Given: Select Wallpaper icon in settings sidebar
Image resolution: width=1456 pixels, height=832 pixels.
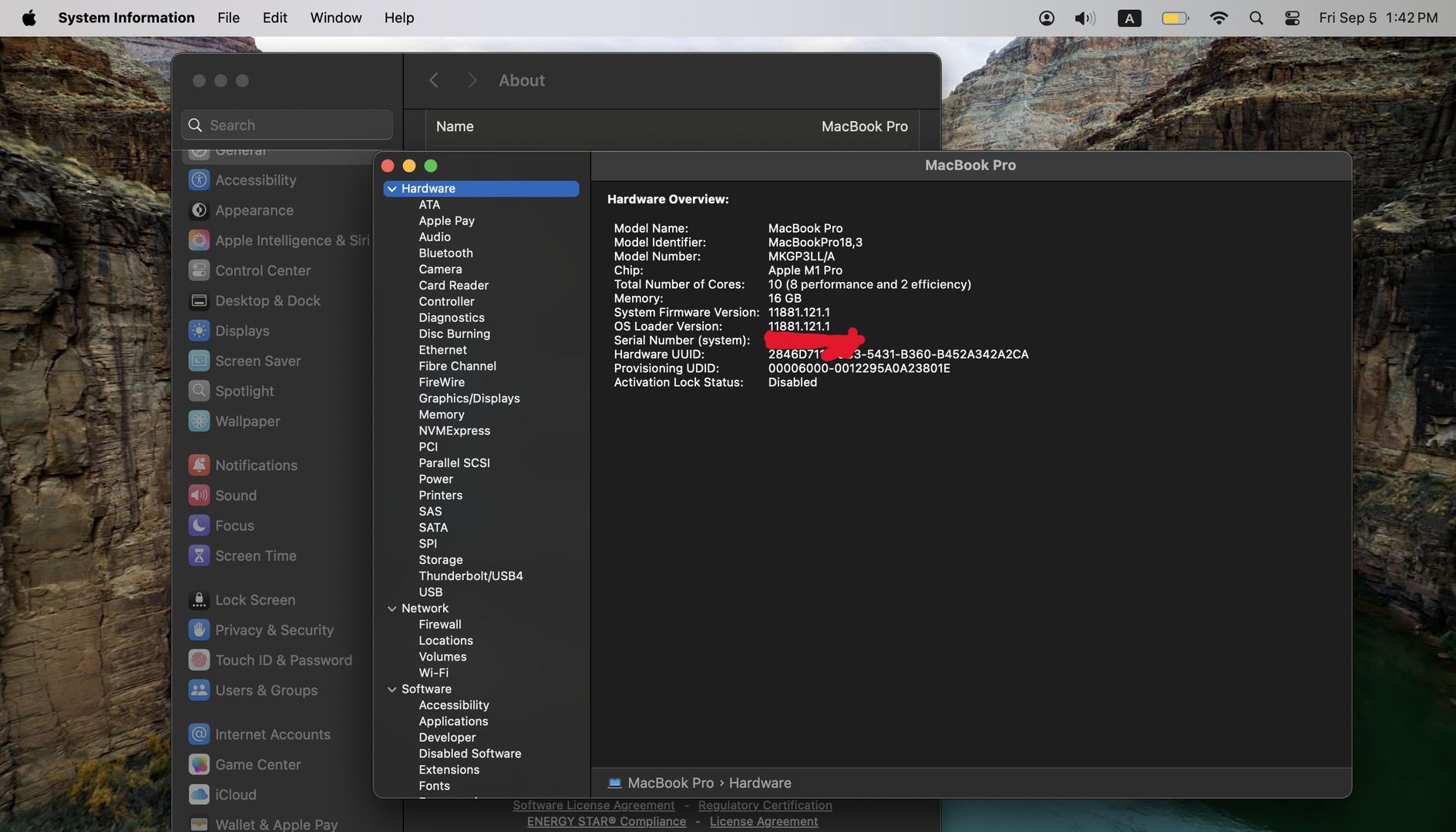Looking at the screenshot, I should [199, 421].
